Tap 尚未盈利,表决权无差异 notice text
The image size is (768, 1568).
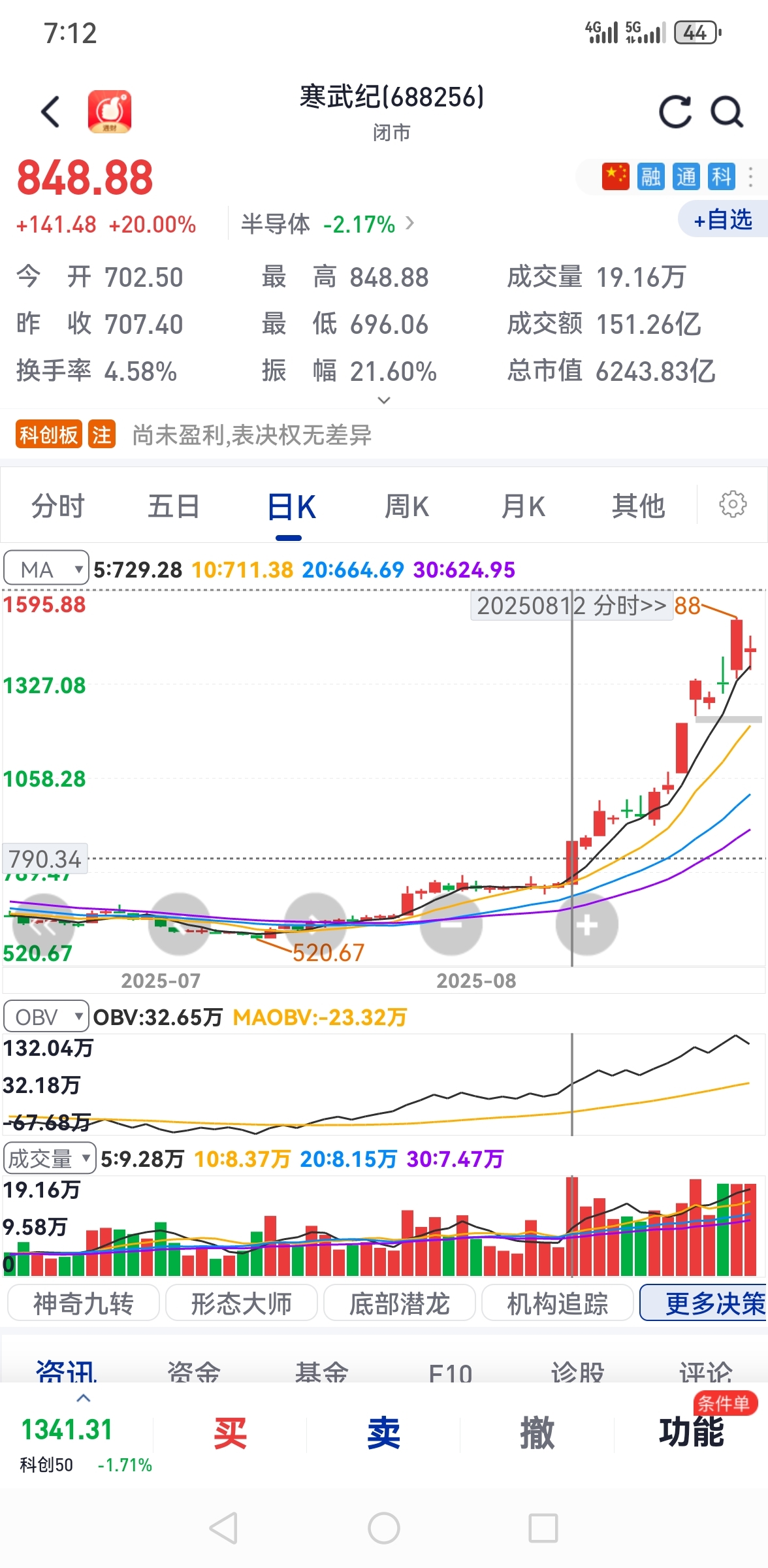coord(251,434)
